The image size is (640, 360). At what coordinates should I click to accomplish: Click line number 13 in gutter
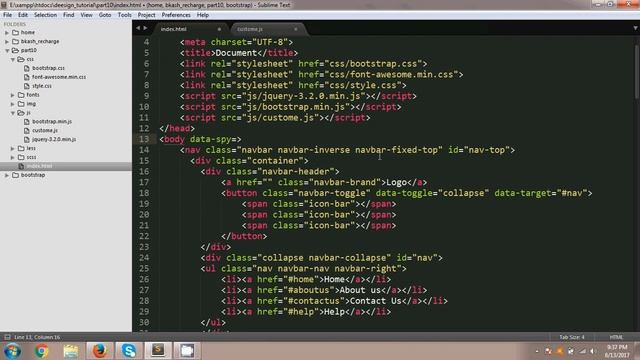coord(144,139)
